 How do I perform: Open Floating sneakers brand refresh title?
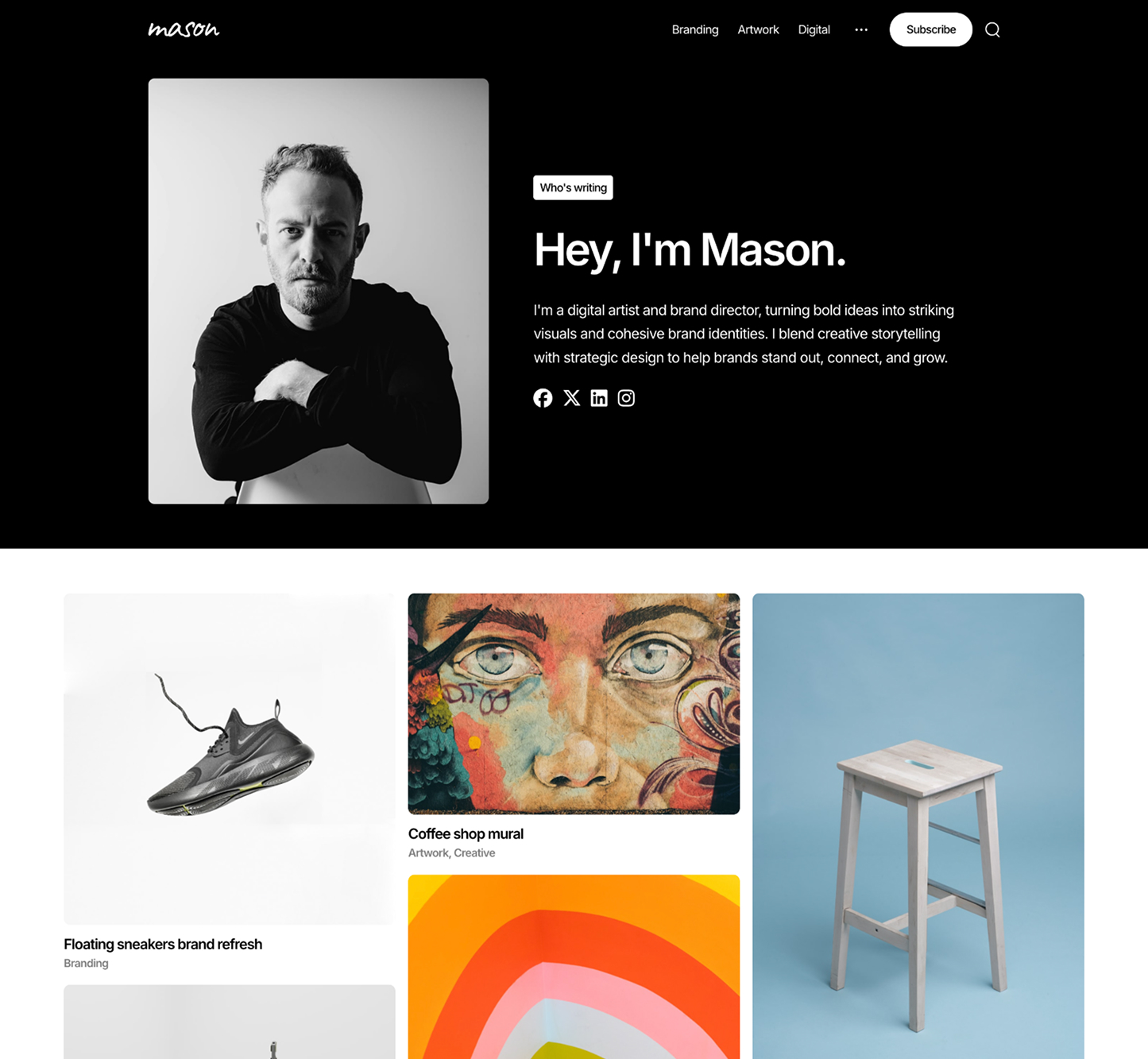tap(163, 944)
